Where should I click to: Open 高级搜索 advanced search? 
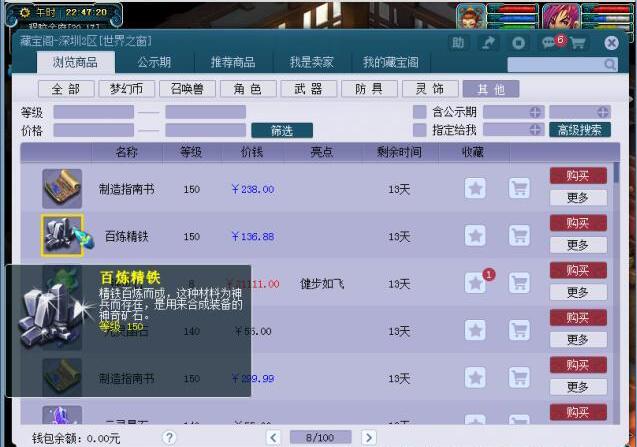pyautogui.click(x=580, y=130)
